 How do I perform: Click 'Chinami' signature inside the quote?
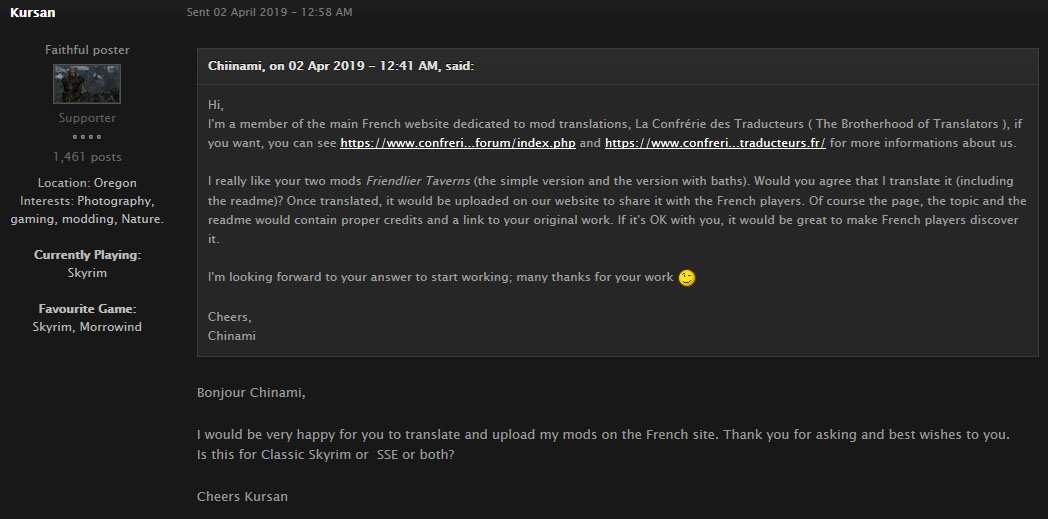coord(232,336)
